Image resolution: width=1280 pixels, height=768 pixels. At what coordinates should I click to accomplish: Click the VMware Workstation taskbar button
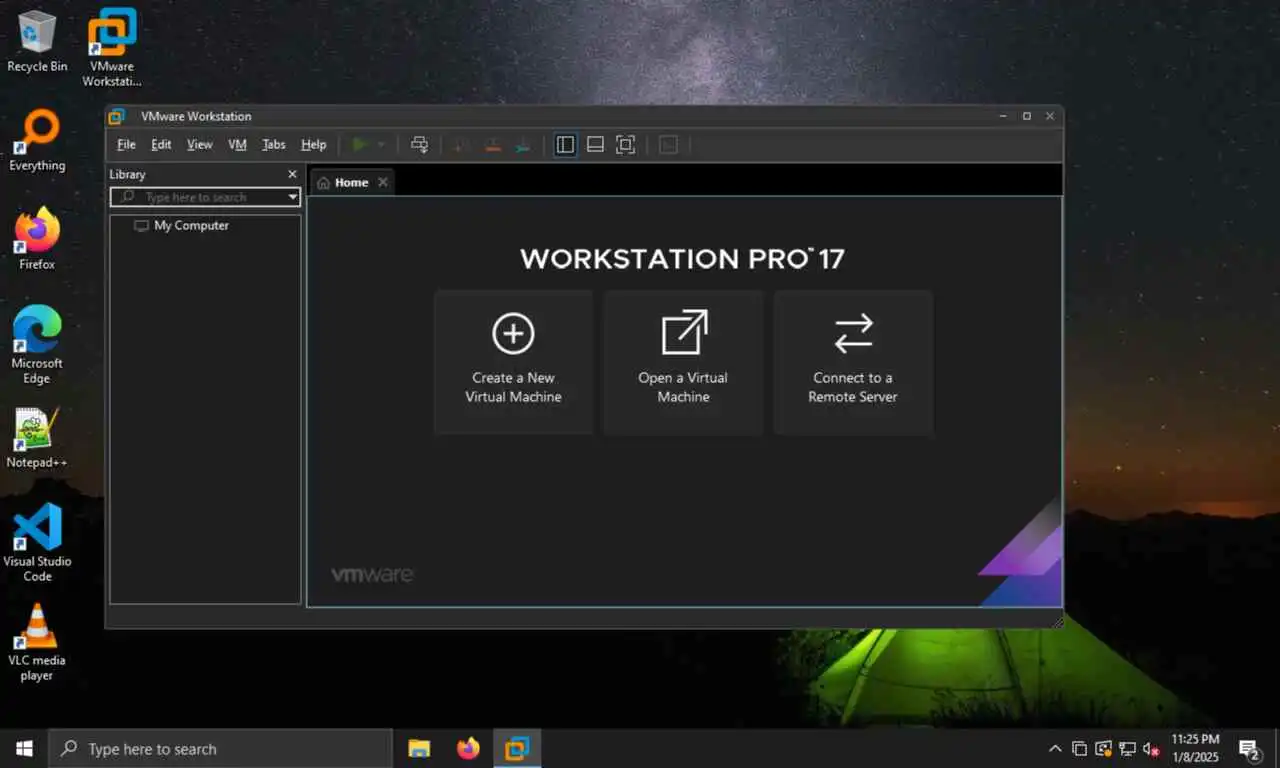click(517, 748)
